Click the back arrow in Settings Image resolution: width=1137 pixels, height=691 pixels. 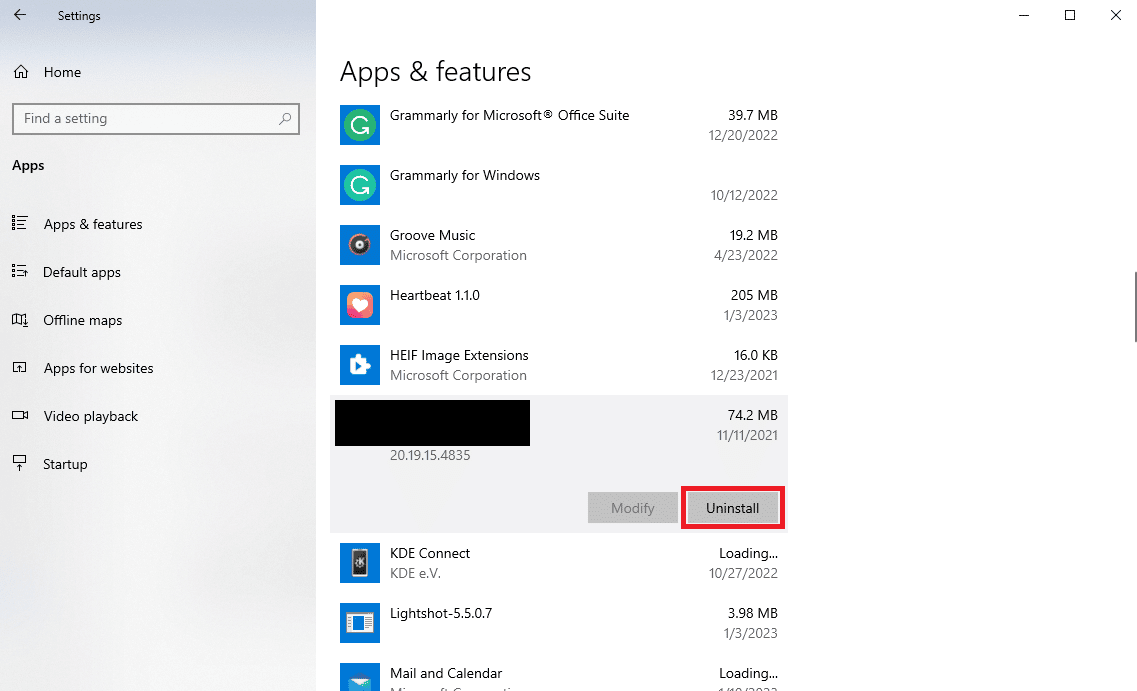coord(20,16)
